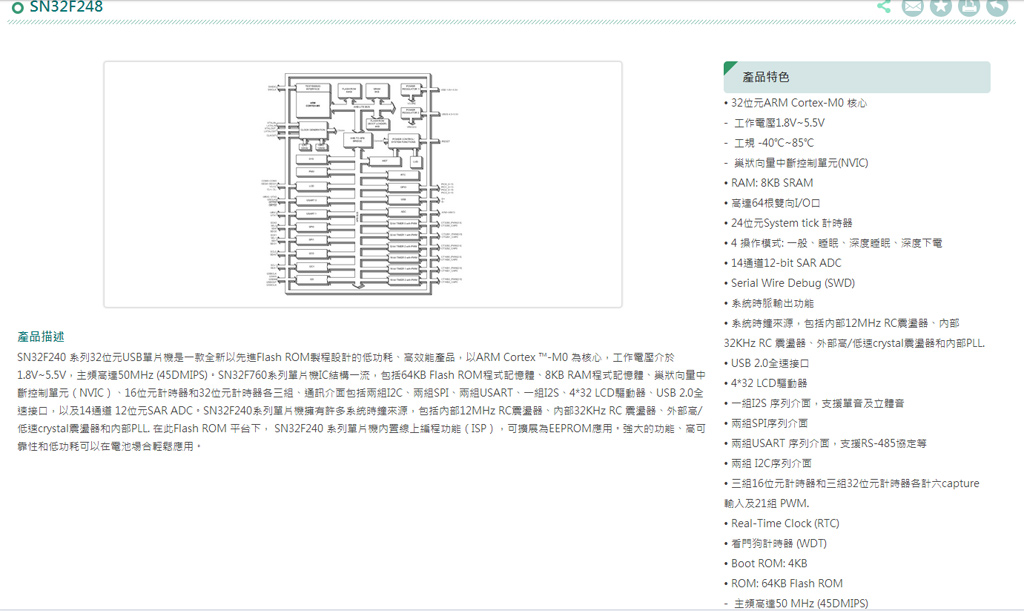Open the SN32F248 block diagram image

[x=363, y=185]
